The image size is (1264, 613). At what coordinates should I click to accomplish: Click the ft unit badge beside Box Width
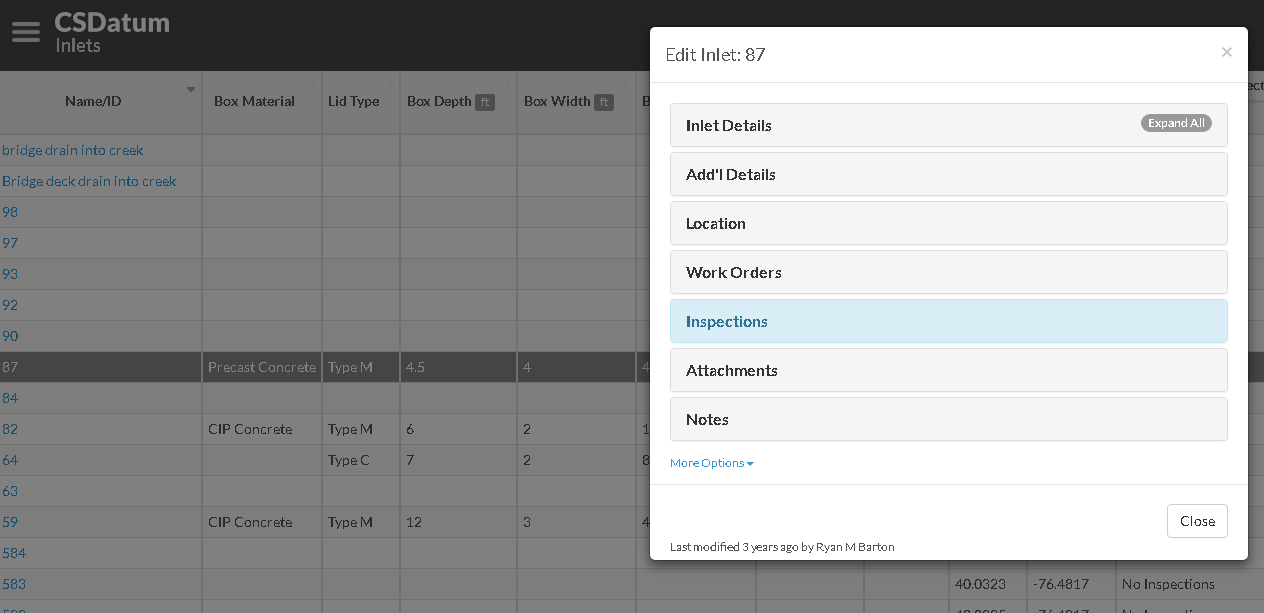click(x=604, y=102)
